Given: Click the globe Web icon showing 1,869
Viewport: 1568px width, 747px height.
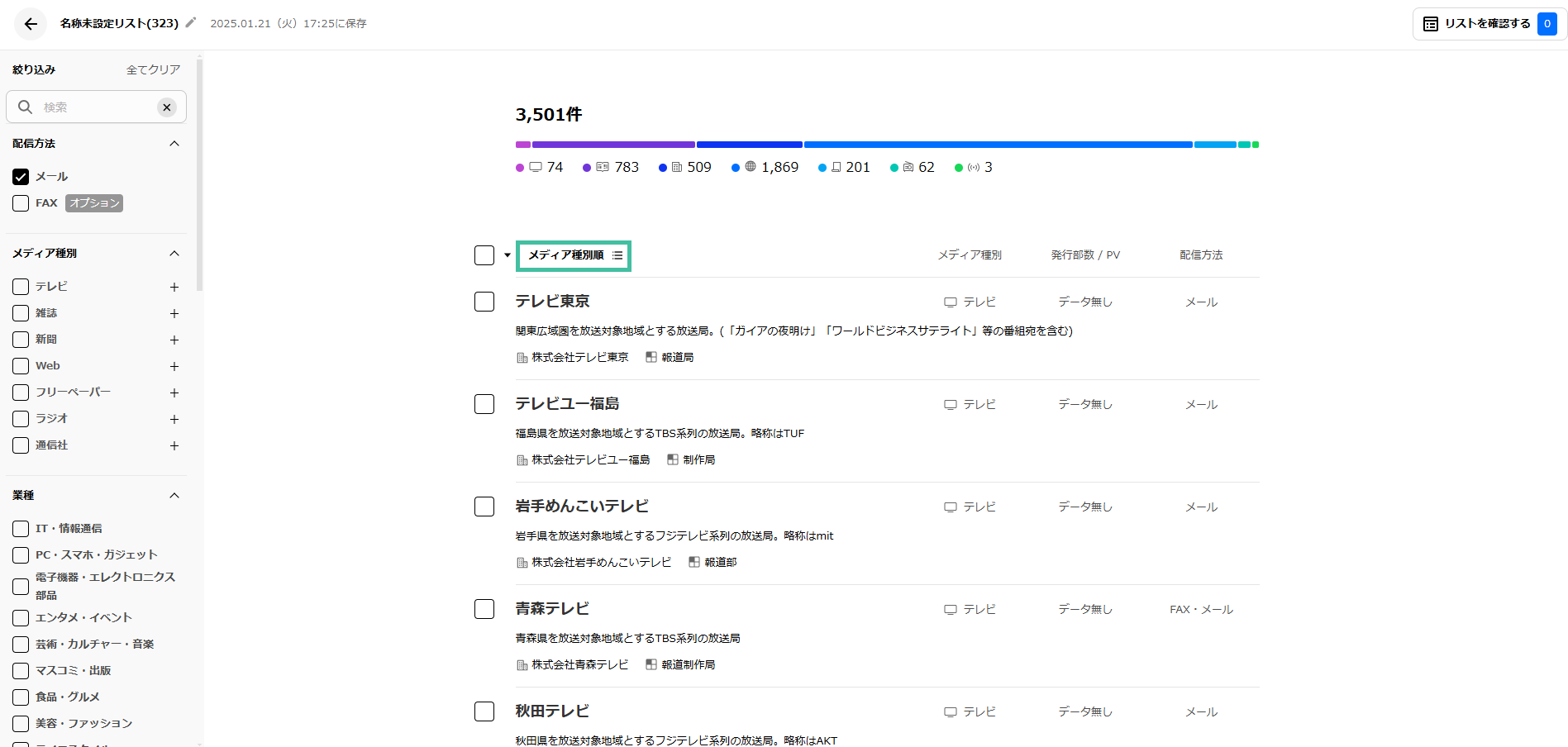Looking at the screenshot, I should pyautogui.click(x=751, y=166).
